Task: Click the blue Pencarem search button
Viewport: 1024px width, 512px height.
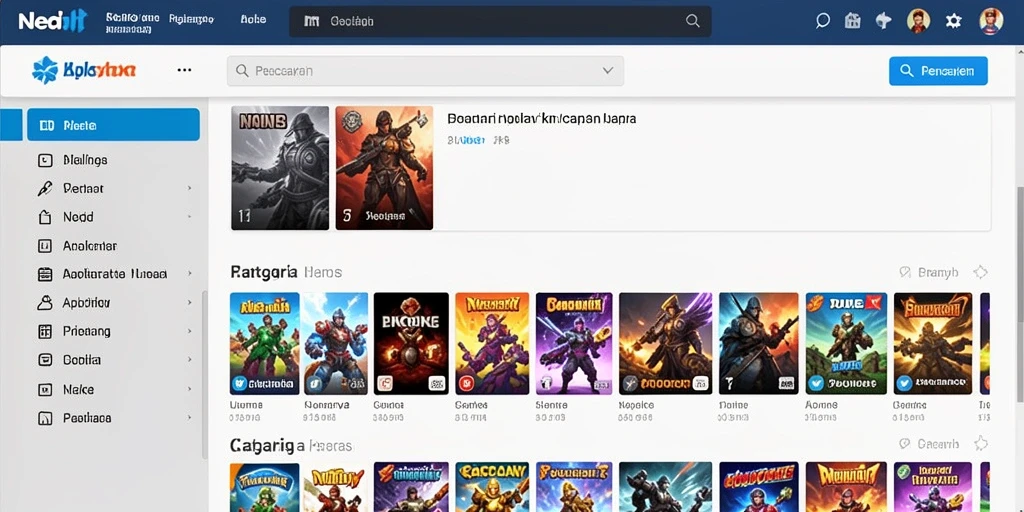Action: pyautogui.click(x=938, y=71)
